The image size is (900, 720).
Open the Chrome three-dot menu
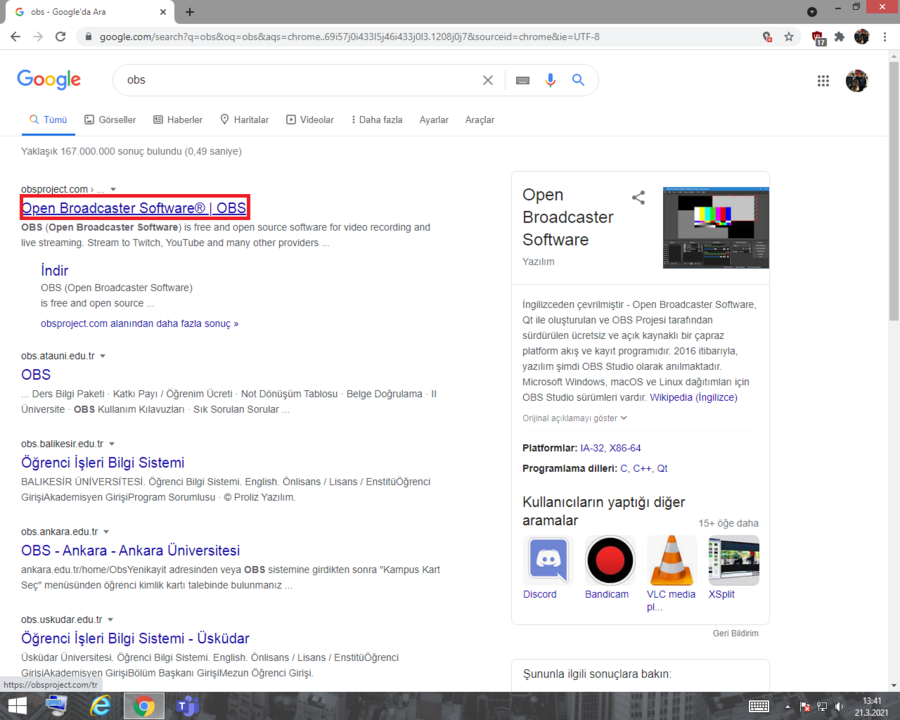[x=885, y=37]
